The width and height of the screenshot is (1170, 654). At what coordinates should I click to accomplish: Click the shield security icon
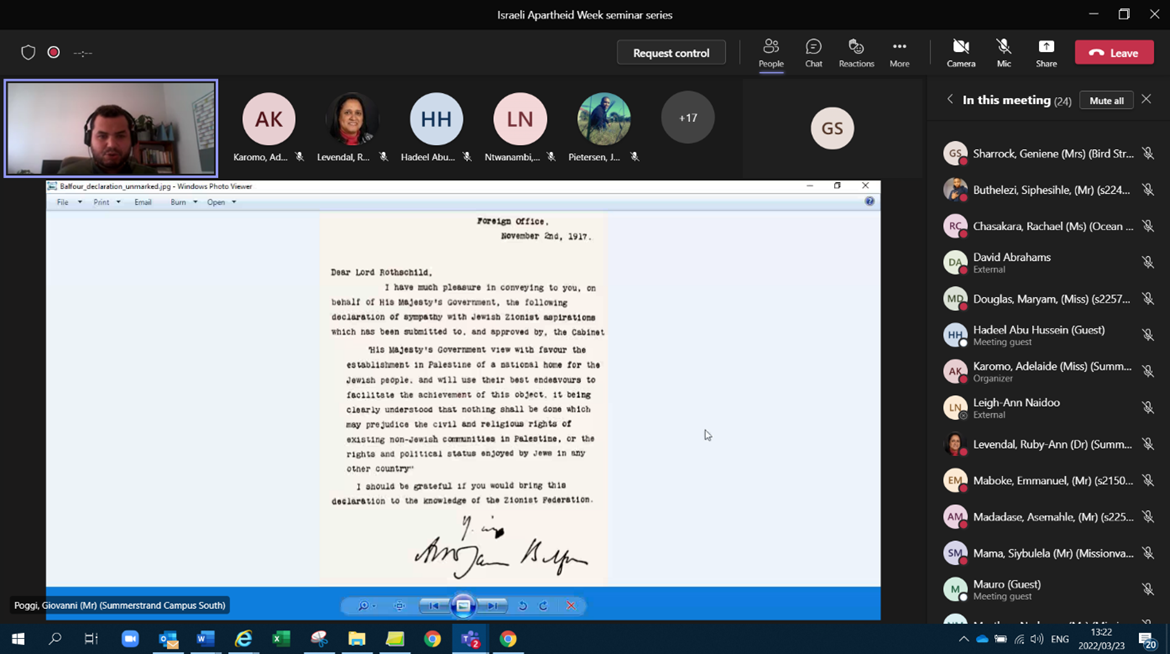pos(28,52)
